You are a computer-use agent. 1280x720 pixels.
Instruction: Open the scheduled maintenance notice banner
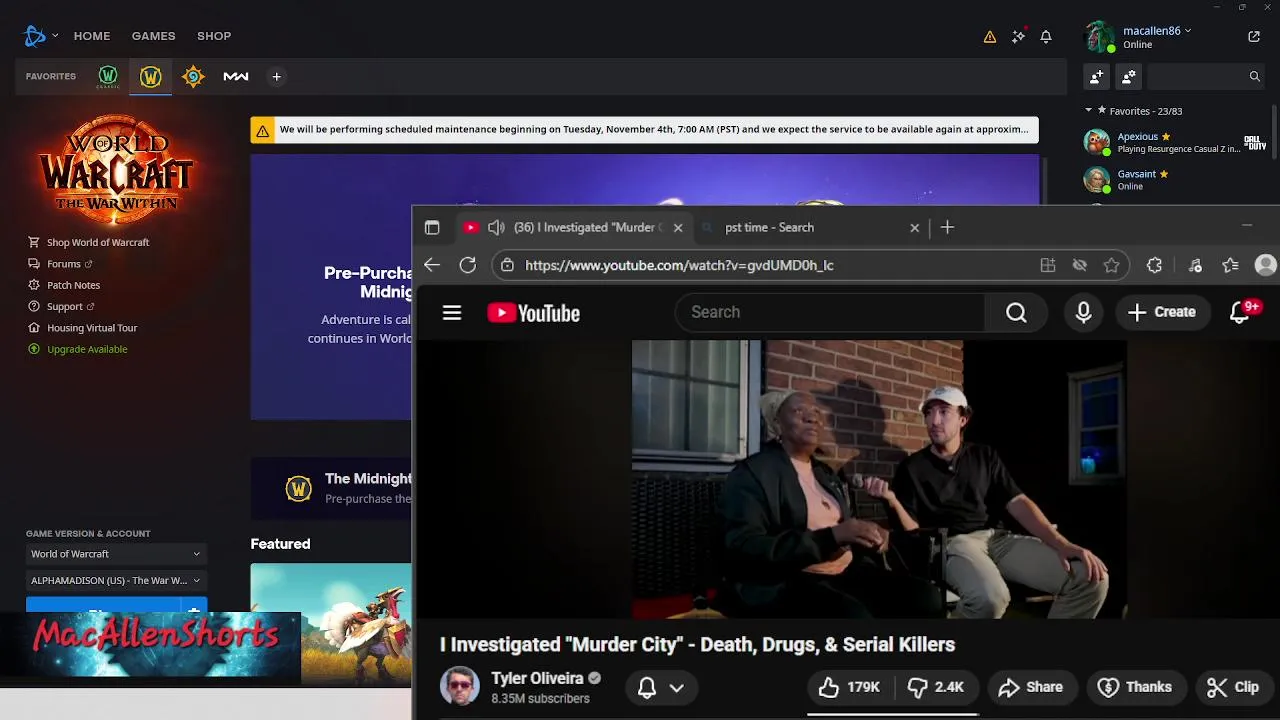point(645,130)
